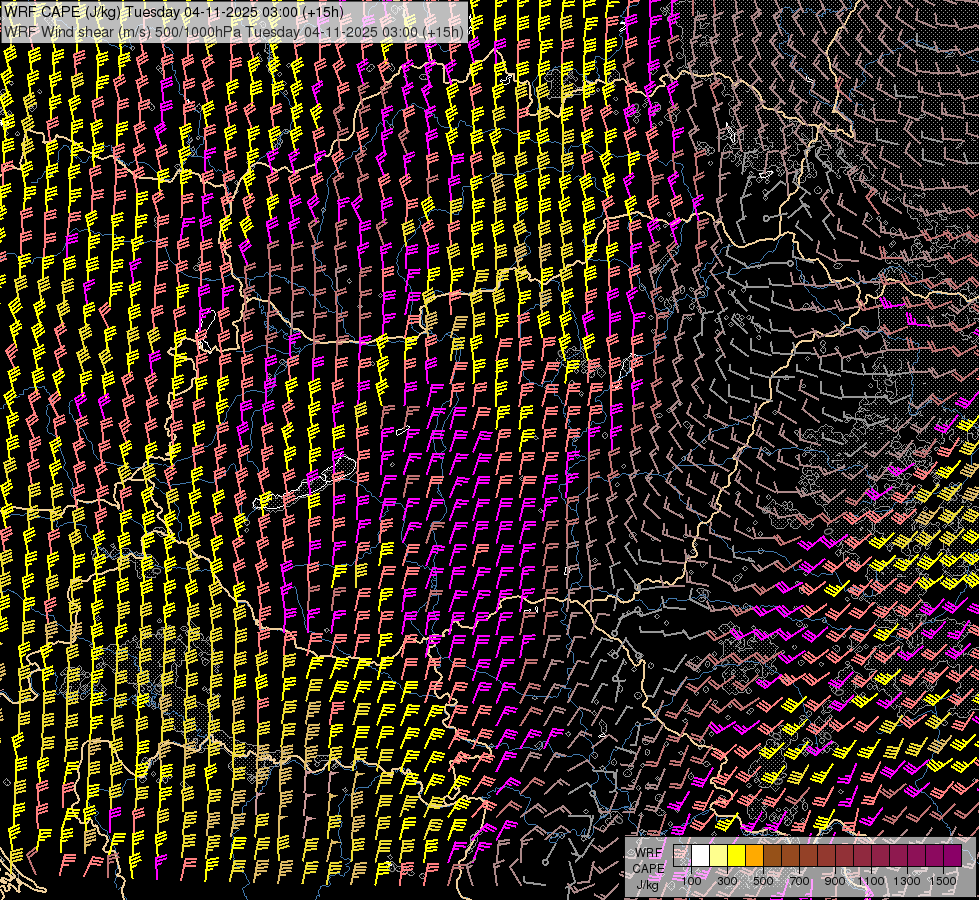This screenshot has width=979, height=900.
Task: Click the 1100 legend value label
Action: point(871,881)
